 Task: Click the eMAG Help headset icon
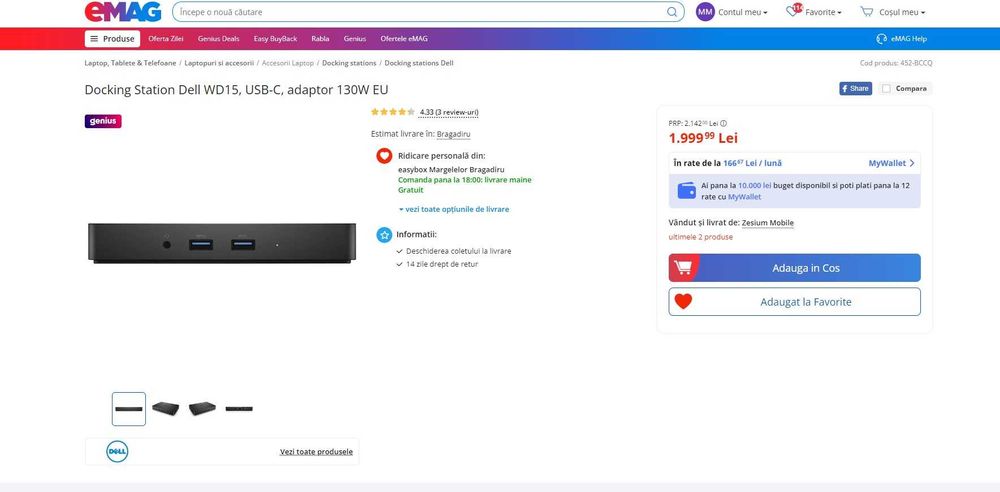882,39
